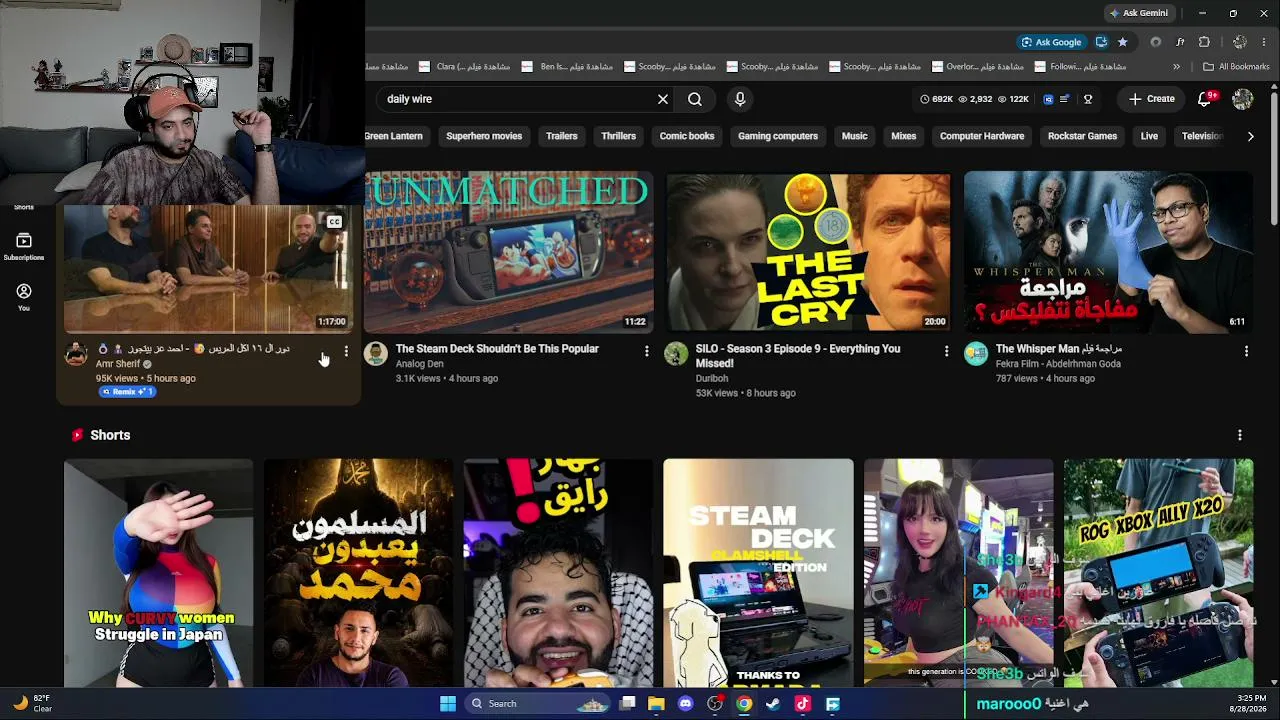1280x720 pixels.
Task: Open the Chrome extensions puzzle icon
Action: click(1204, 42)
